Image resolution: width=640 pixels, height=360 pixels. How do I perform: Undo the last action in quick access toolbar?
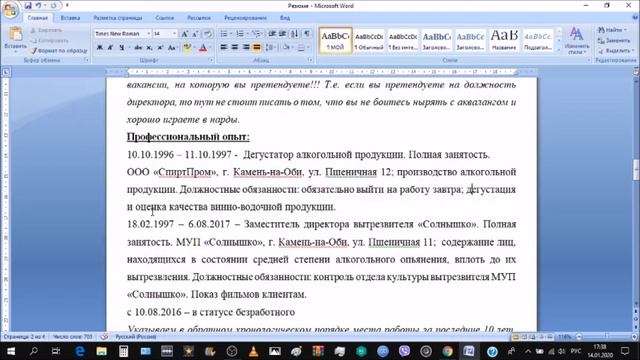pos(38,6)
